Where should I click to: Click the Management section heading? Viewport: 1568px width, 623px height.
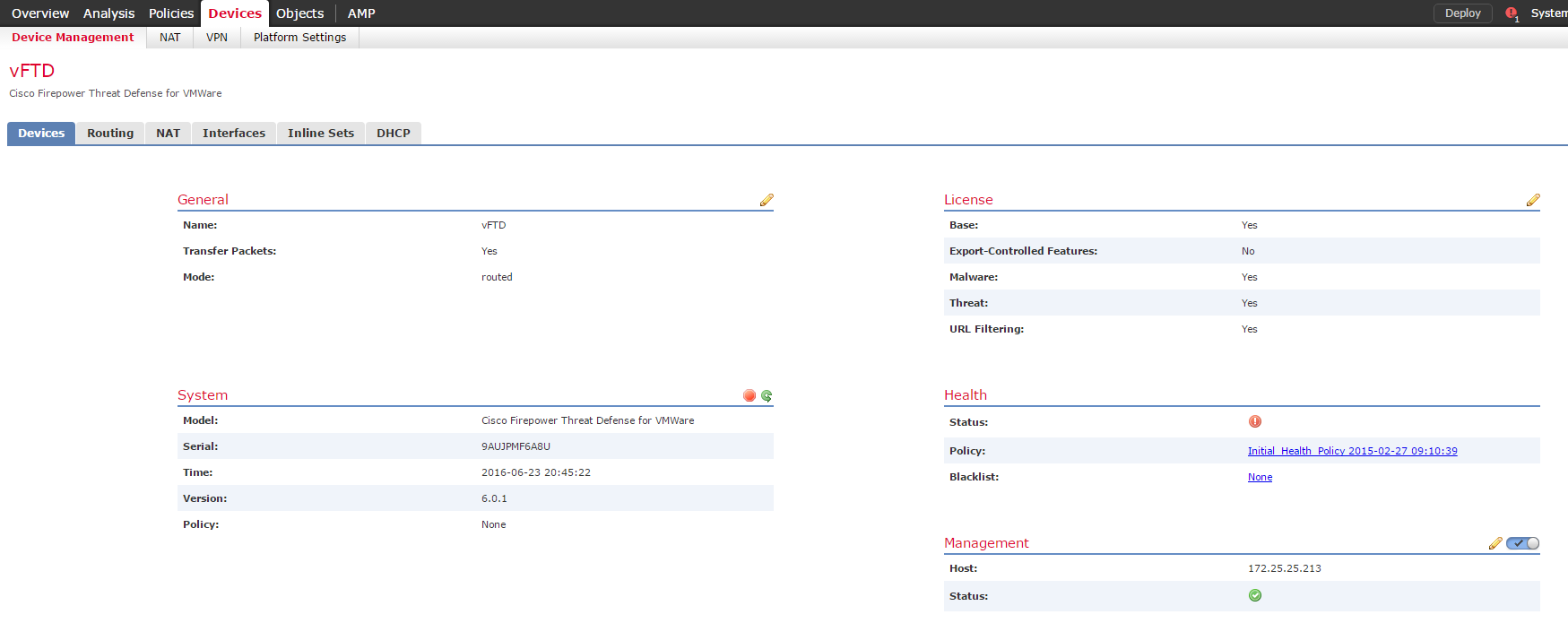986,543
